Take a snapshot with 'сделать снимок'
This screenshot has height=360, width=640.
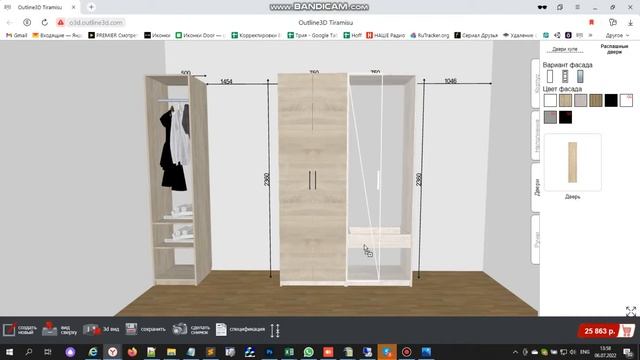[191, 329]
